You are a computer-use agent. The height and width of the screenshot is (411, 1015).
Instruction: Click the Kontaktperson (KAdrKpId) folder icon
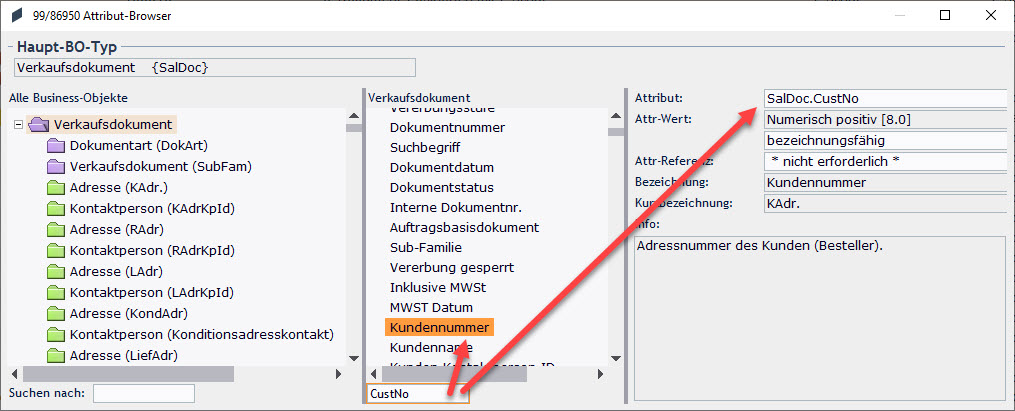(x=57, y=208)
